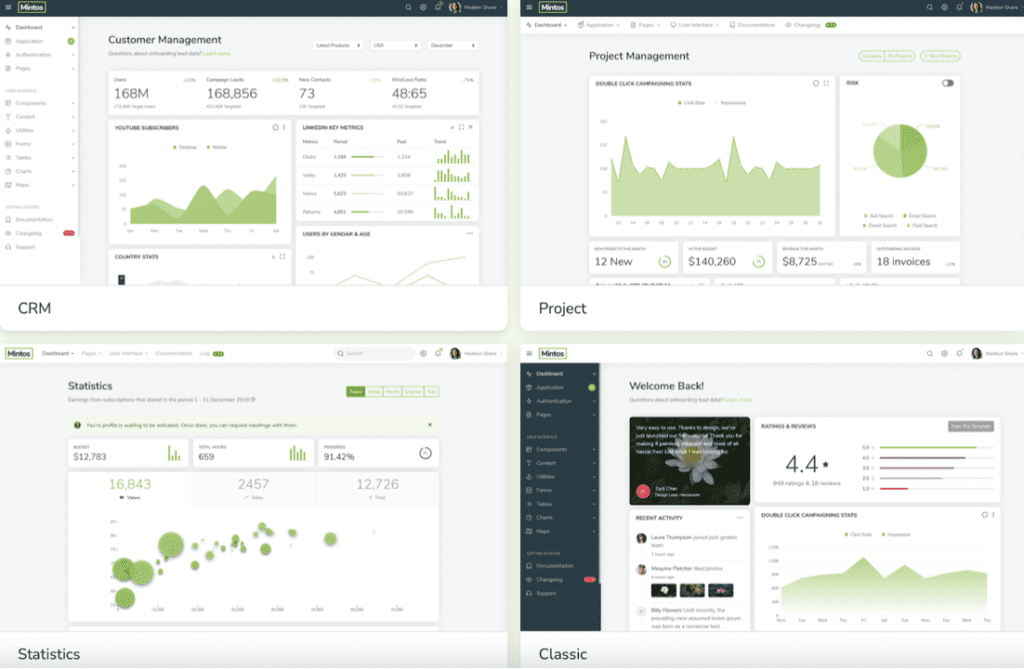This screenshot has width=1024, height=669.
Task: Toggle Impressions legend in Project chart
Action: [731, 103]
